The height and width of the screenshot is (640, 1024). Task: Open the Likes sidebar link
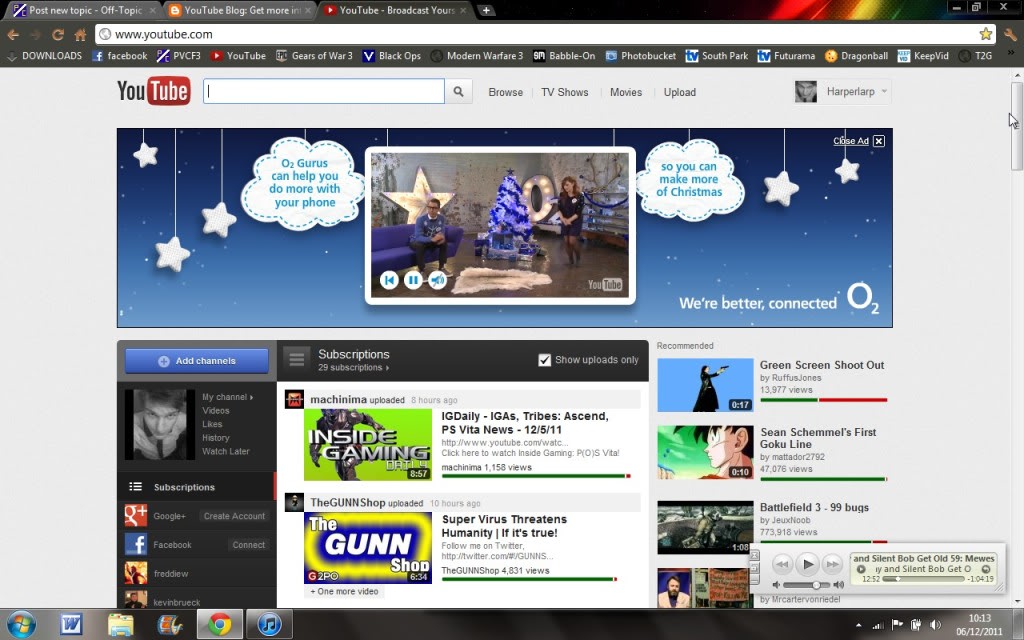(x=212, y=424)
